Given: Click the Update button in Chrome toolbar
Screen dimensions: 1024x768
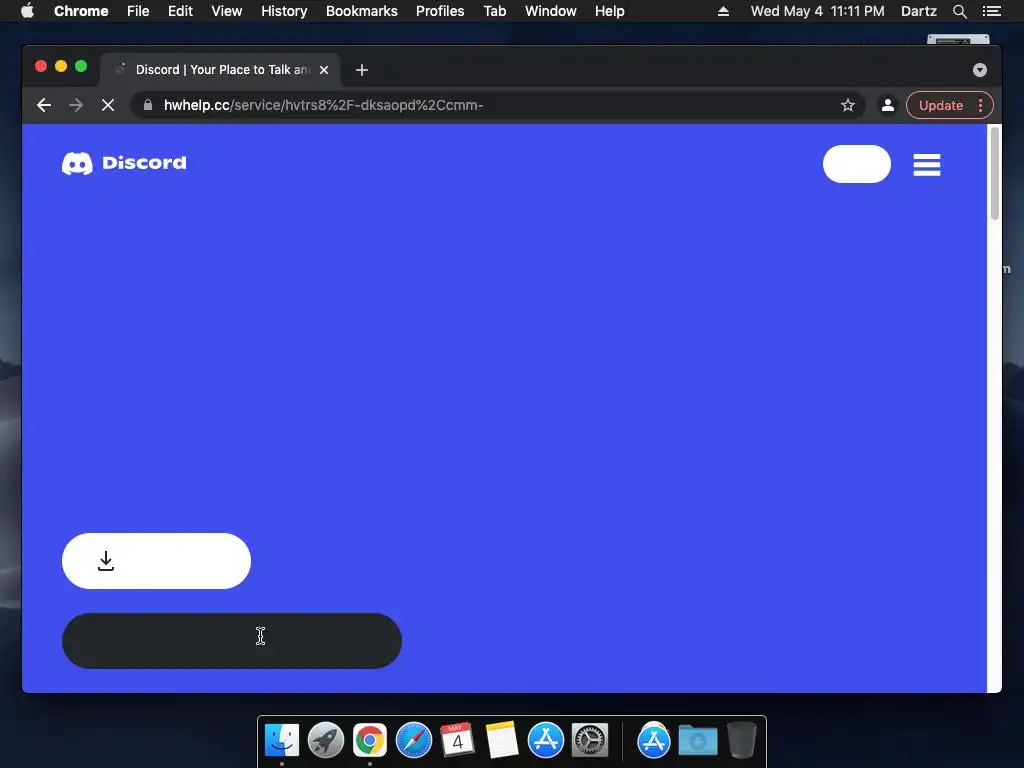Looking at the screenshot, I should 940,105.
